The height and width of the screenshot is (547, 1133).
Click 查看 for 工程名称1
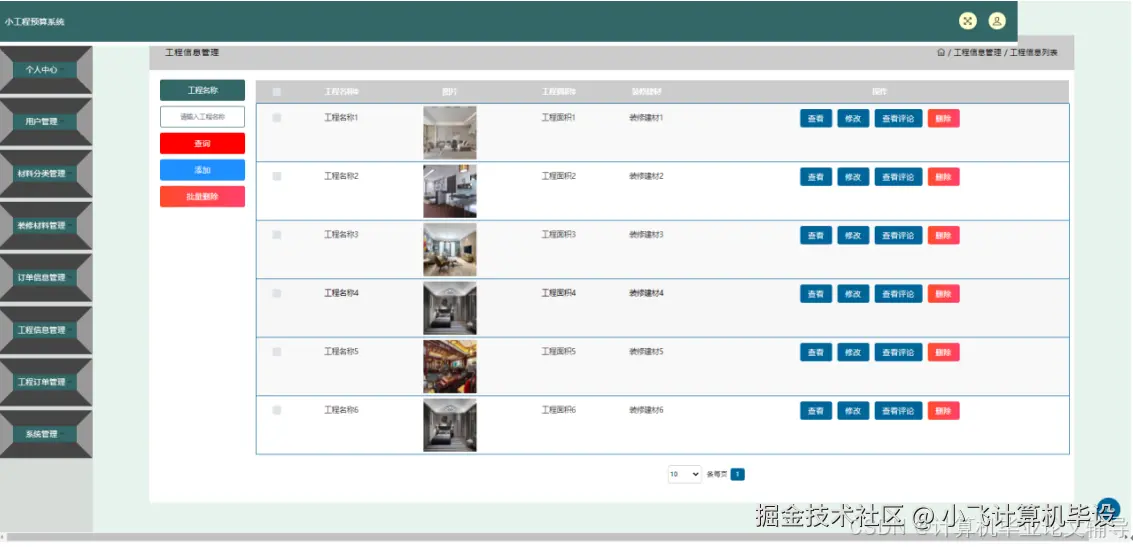click(816, 119)
